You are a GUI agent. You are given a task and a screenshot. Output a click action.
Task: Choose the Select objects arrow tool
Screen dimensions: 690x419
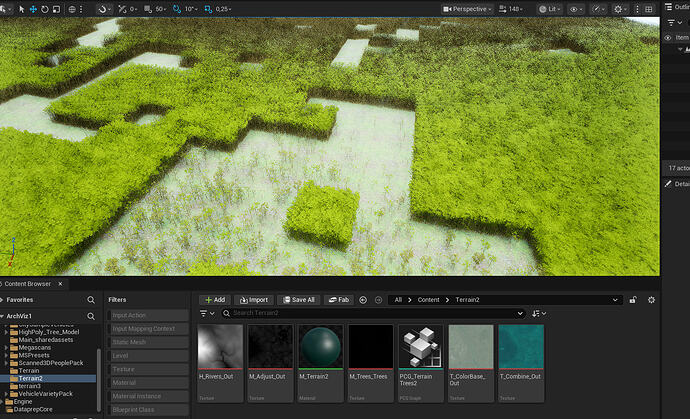[x=22, y=9]
